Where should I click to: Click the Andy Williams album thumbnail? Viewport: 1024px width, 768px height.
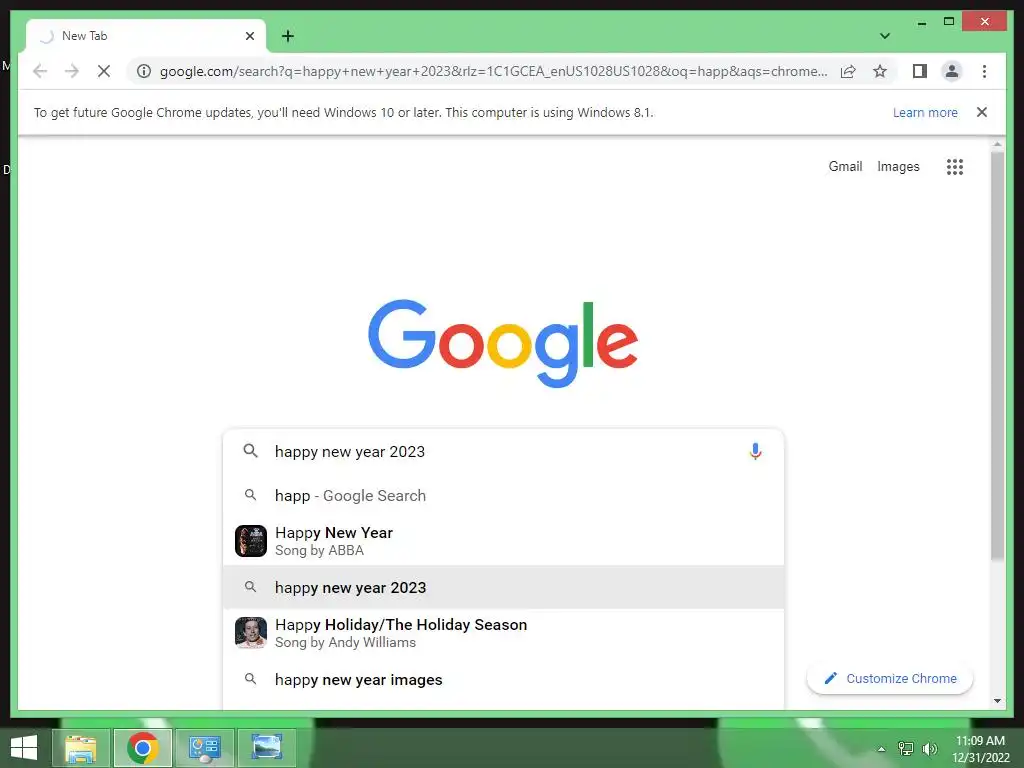pyautogui.click(x=251, y=632)
